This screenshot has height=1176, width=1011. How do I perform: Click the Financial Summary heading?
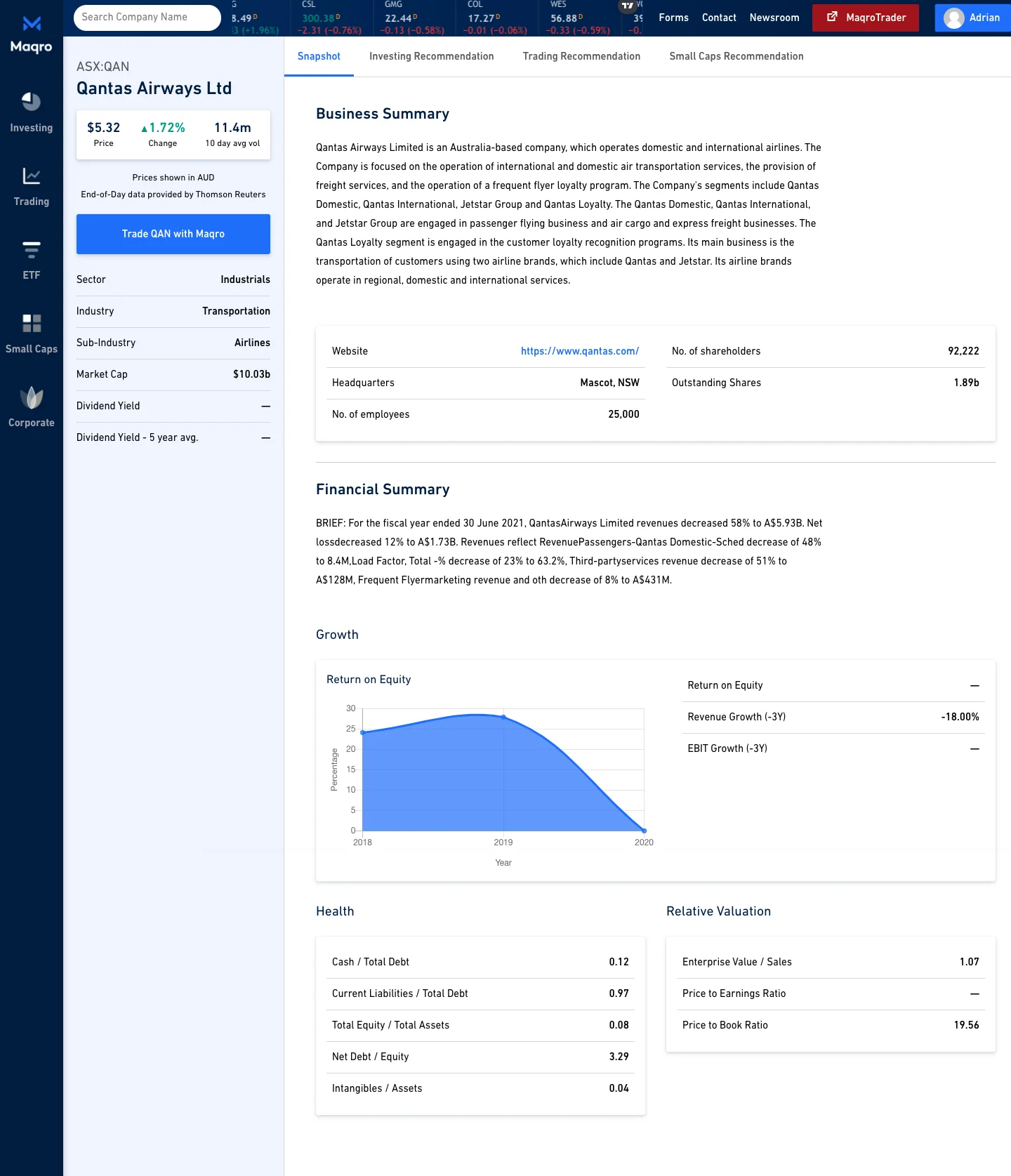click(x=383, y=489)
